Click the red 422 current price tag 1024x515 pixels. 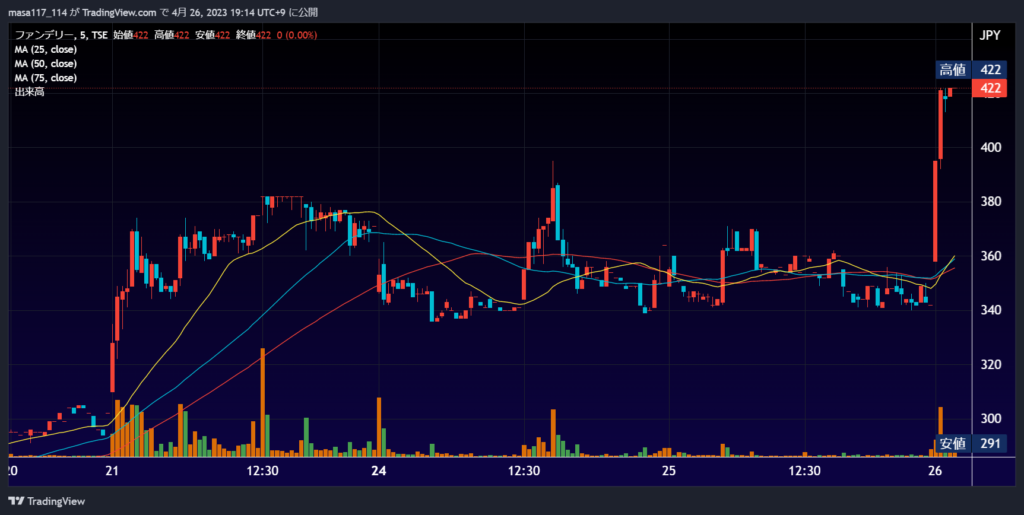pyautogui.click(x=989, y=88)
